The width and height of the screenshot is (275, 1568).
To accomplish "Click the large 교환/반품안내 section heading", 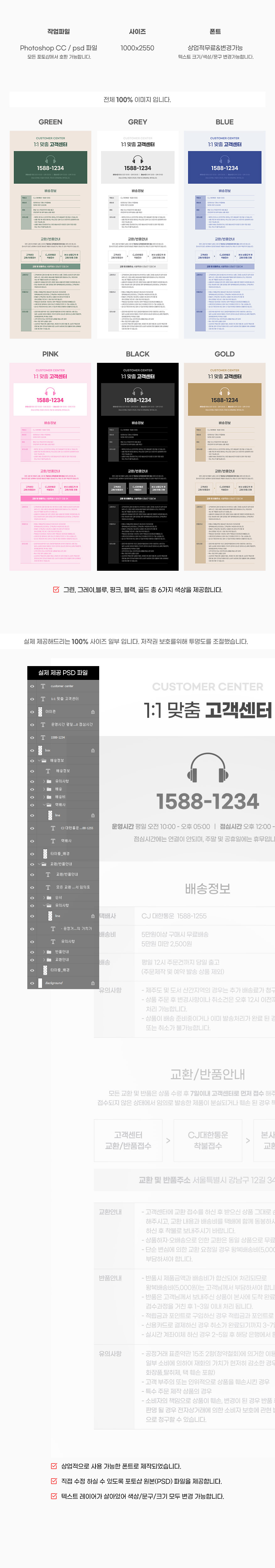I will tap(207, 1074).
